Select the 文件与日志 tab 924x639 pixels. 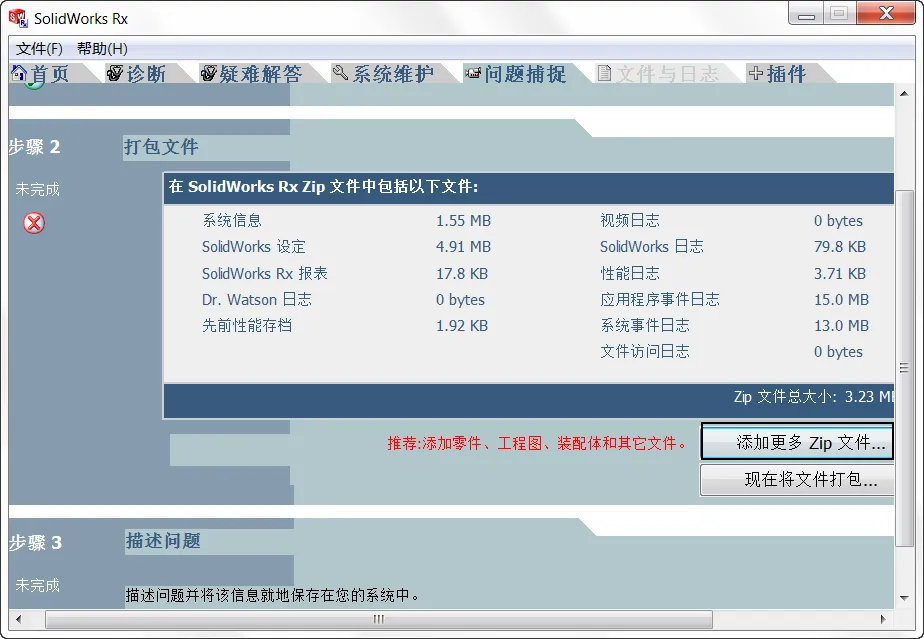click(x=667, y=74)
